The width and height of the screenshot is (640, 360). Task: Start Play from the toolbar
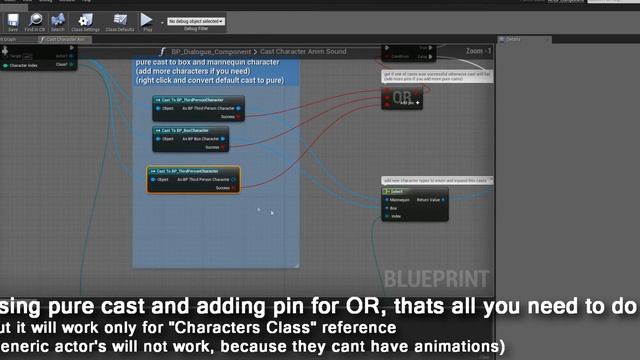(x=147, y=22)
